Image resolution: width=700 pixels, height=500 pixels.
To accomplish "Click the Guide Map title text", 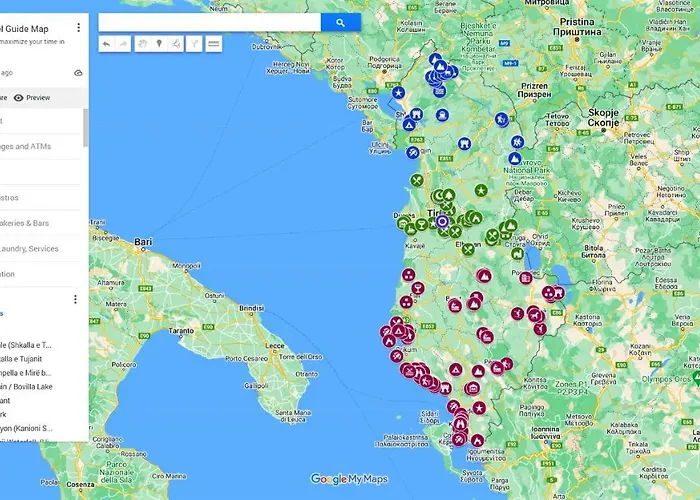I will click(25, 29).
